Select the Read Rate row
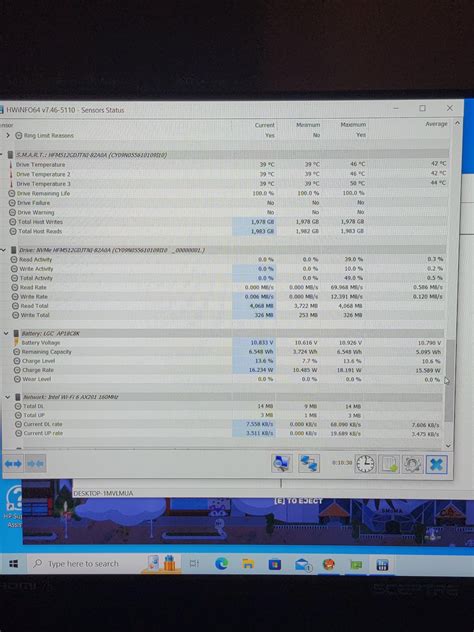474x632 pixels. pyautogui.click(x=228, y=287)
